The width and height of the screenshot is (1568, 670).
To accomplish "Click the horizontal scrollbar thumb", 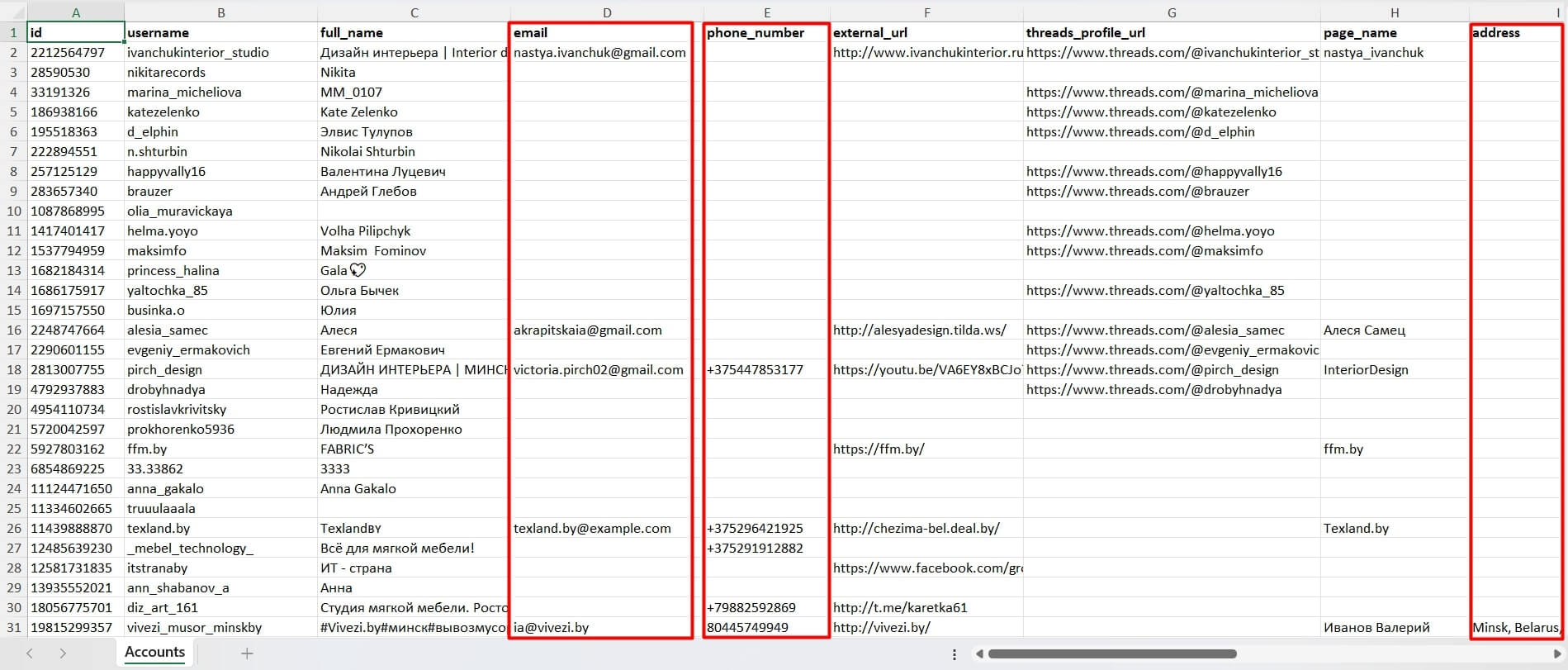I will tap(1112, 654).
